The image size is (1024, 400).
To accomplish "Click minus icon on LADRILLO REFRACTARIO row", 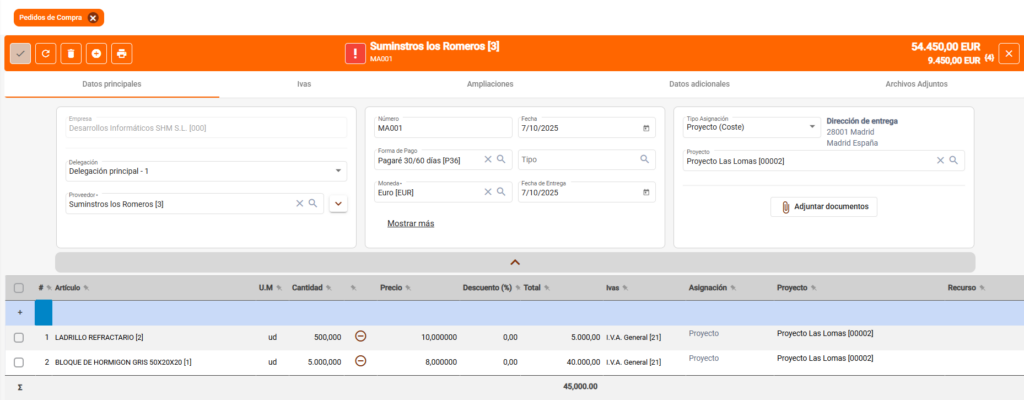I will point(361,336).
